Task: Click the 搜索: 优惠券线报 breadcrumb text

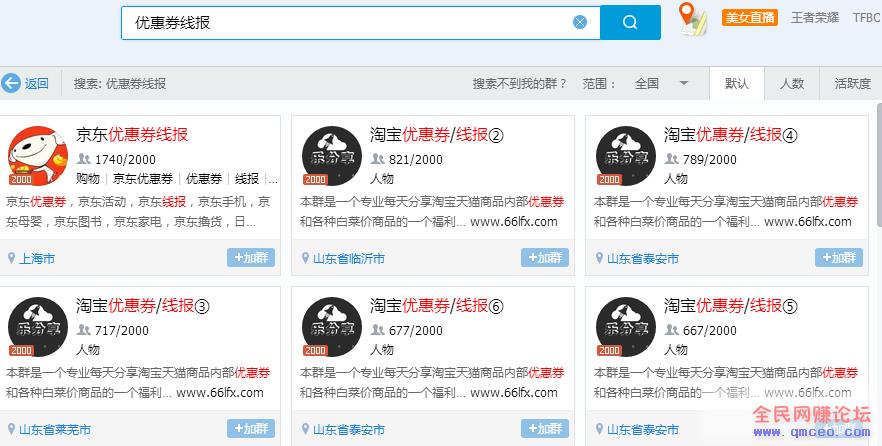Action: point(120,84)
